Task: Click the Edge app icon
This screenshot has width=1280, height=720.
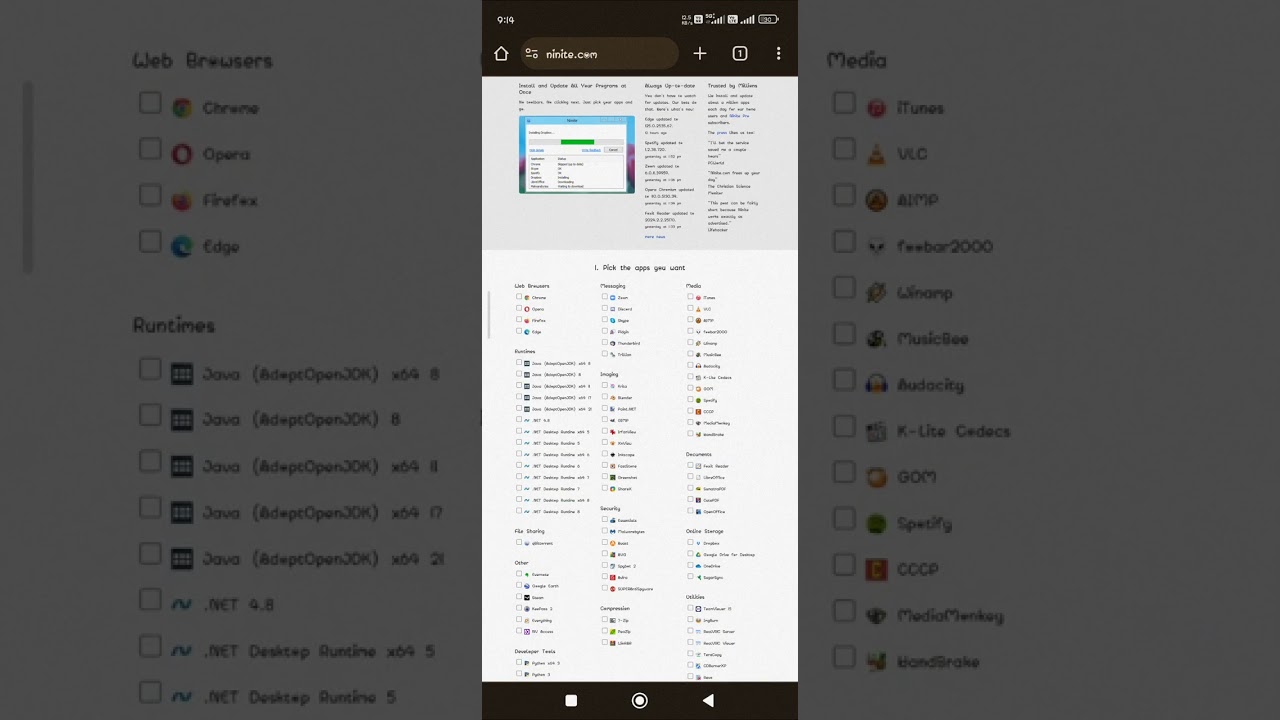Action: [x=527, y=332]
